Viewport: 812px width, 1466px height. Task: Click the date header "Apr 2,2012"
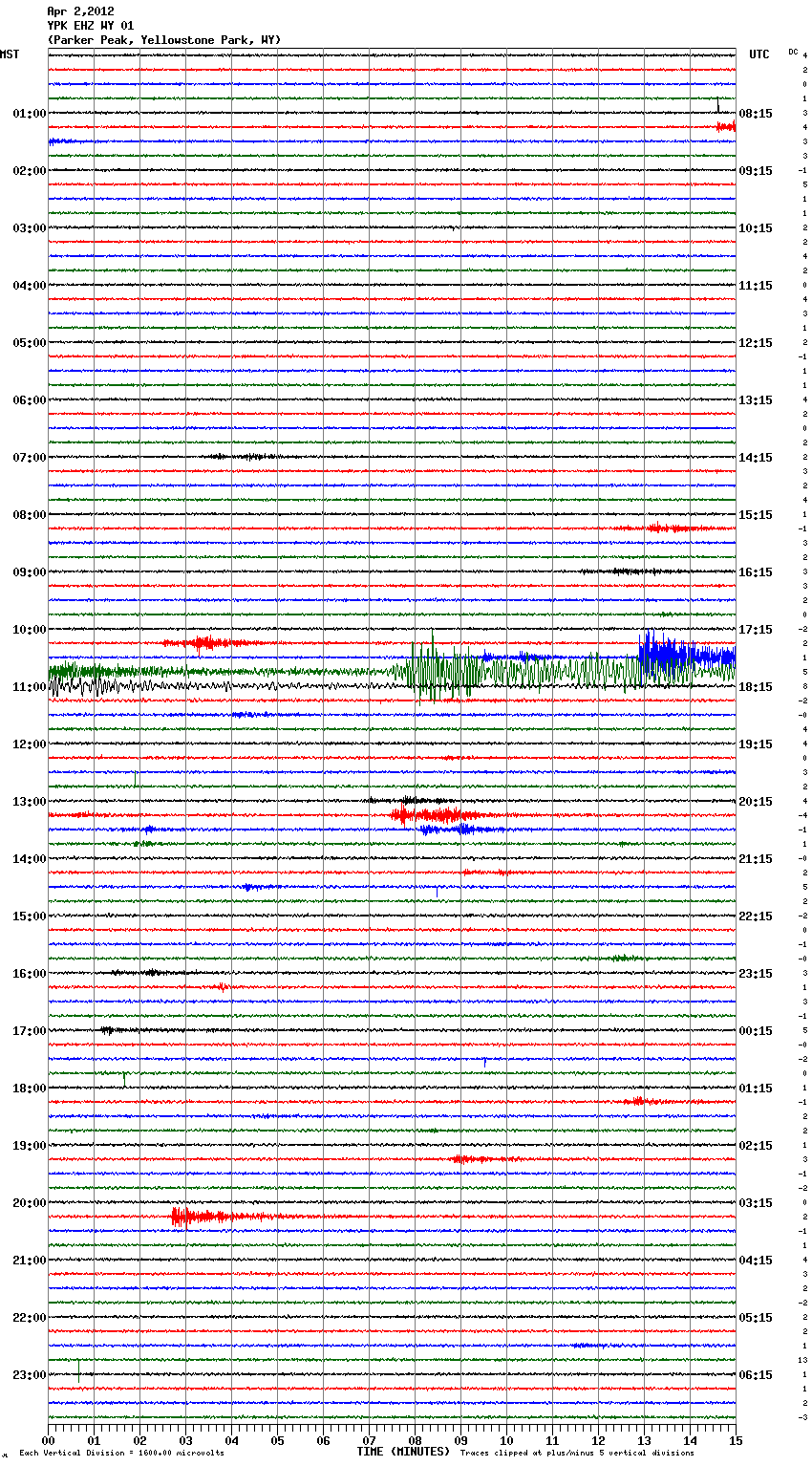point(80,11)
